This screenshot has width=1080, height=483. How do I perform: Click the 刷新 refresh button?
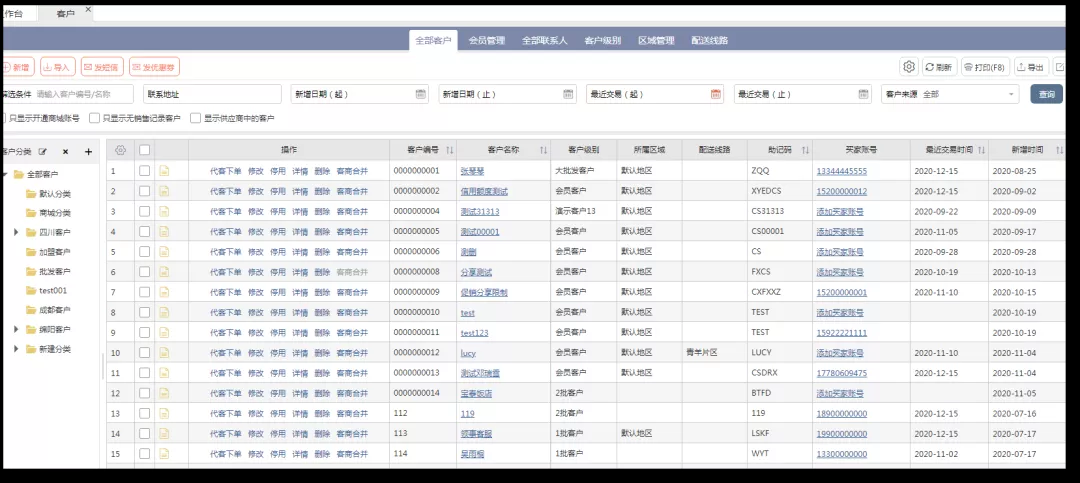[937, 67]
